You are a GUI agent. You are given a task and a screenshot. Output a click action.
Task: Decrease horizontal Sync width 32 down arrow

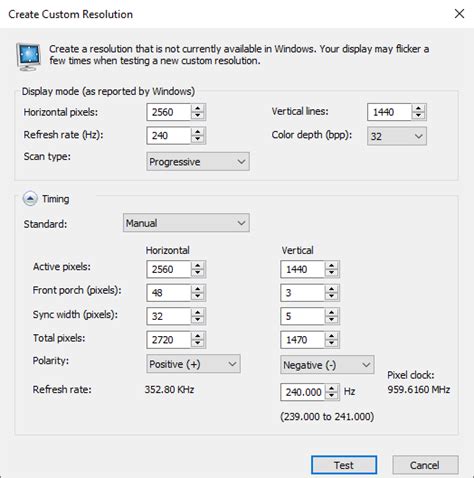[x=198, y=320]
